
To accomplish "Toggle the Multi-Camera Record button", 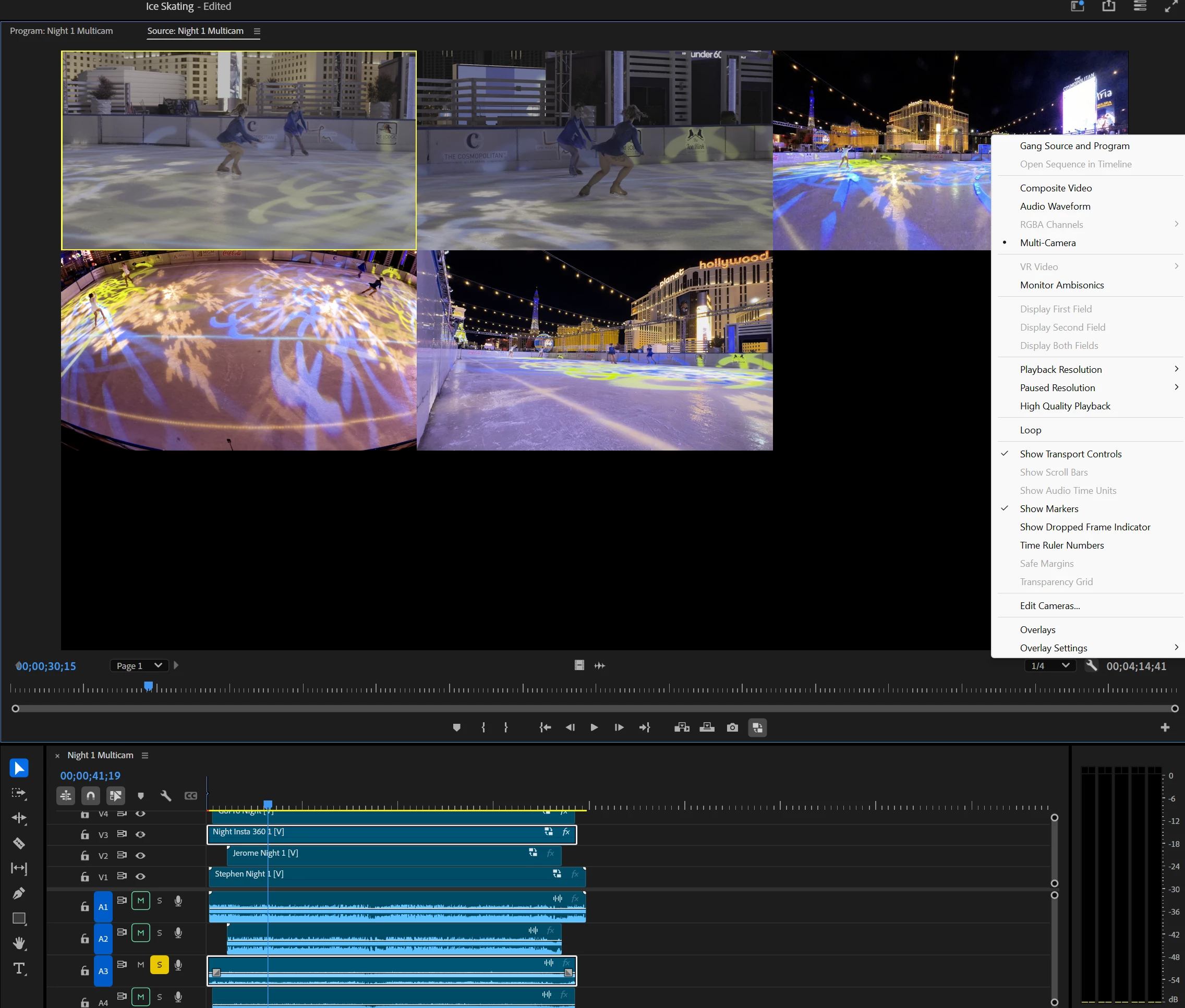I will click(x=757, y=727).
